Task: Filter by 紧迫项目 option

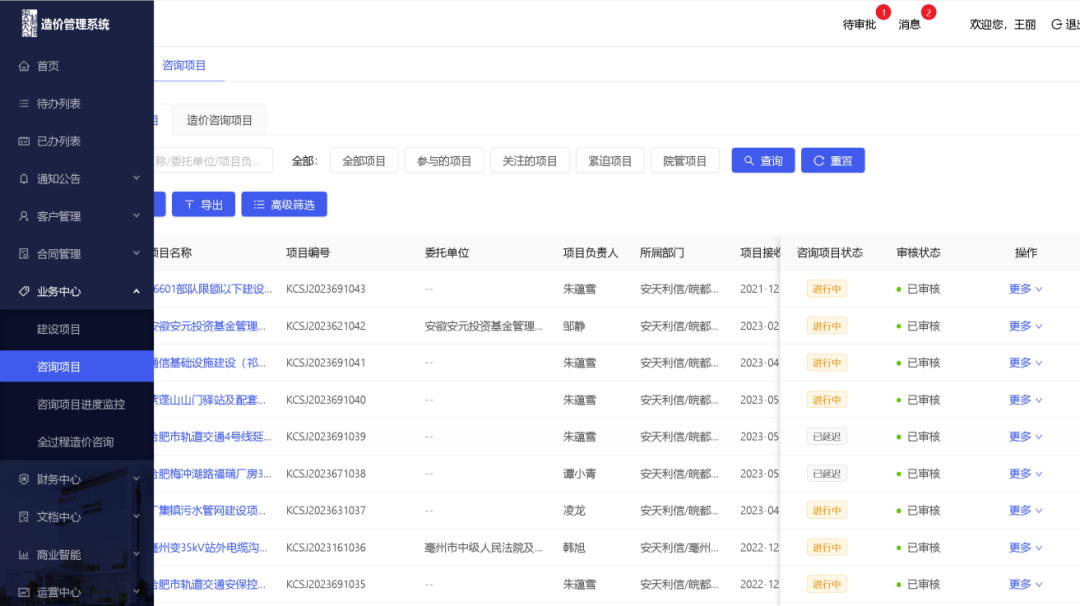Action: pyautogui.click(x=610, y=161)
